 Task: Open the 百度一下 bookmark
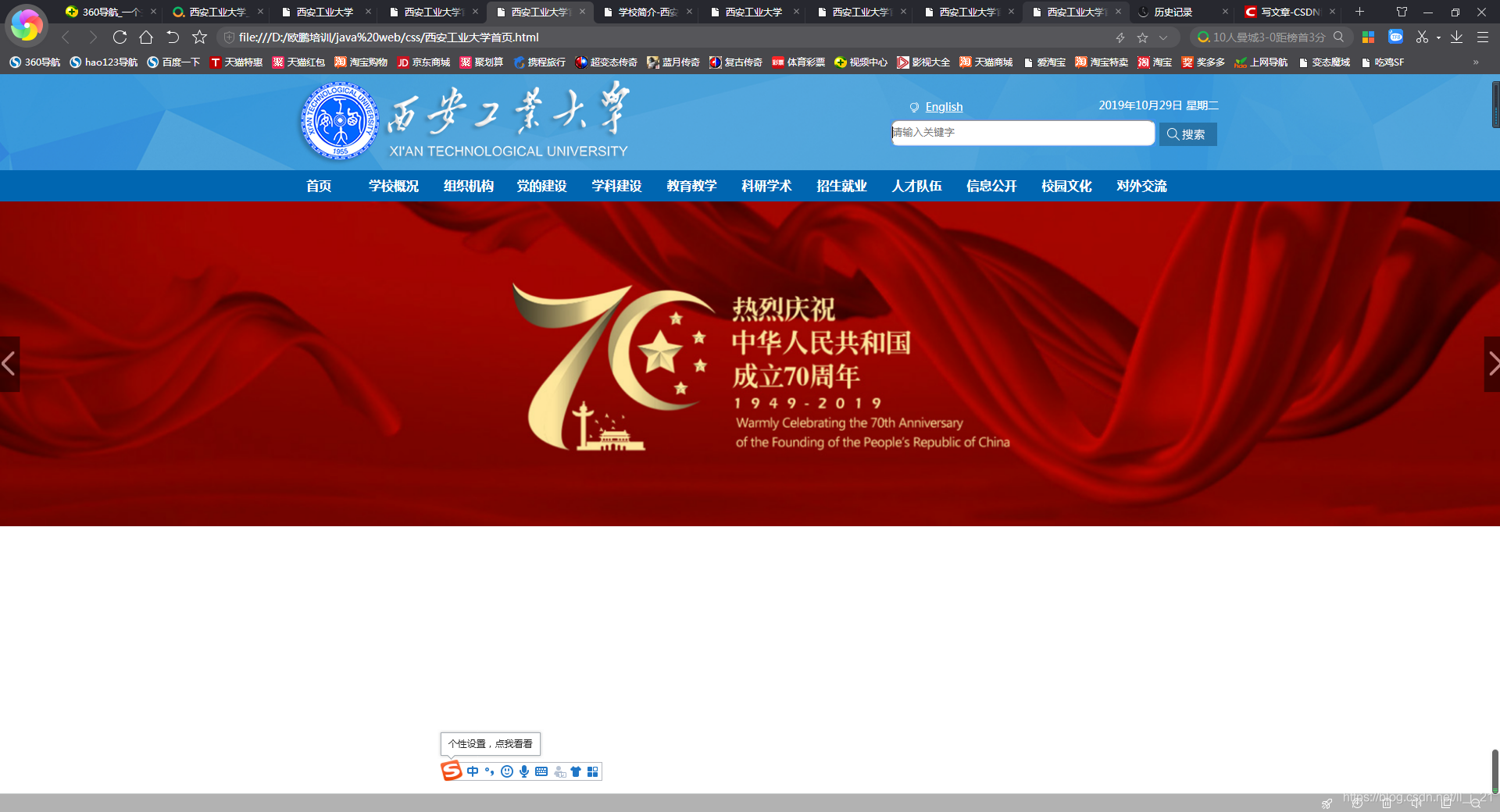pyautogui.click(x=173, y=62)
